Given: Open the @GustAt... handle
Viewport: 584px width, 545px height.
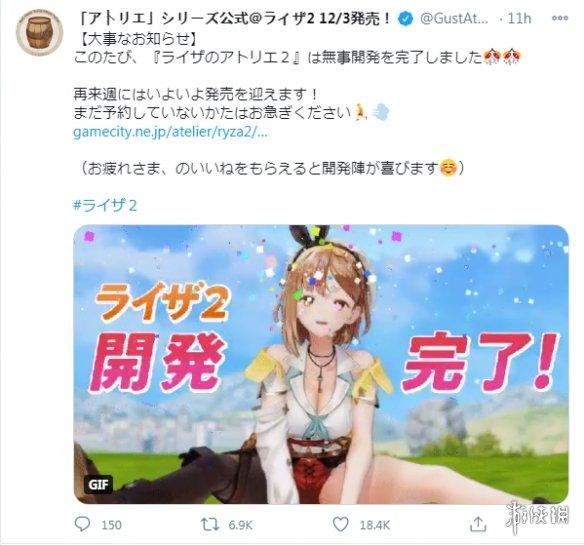Looking at the screenshot, I should click(454, 18).
